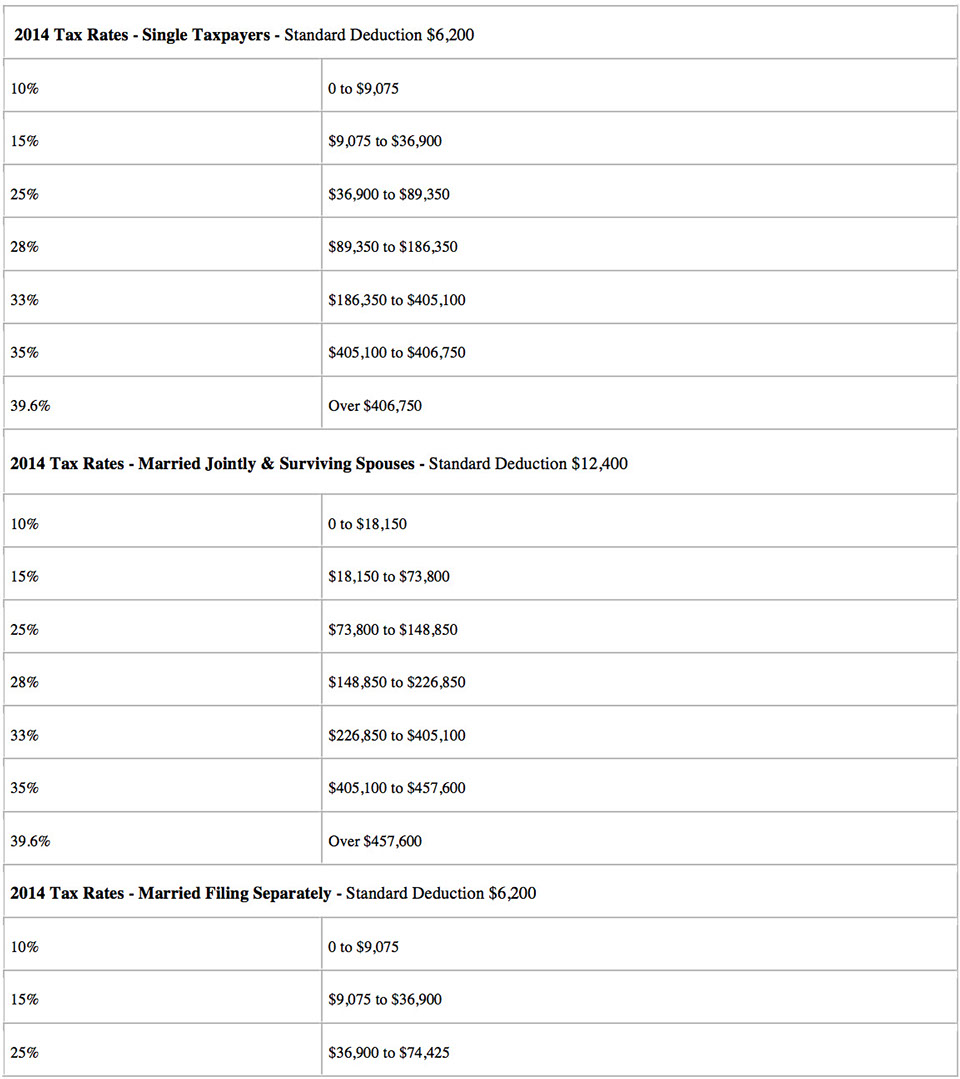Select the $18,150 to $73,800 cell
This screenshot has height=1079, width=960.
tap(389, 576)
